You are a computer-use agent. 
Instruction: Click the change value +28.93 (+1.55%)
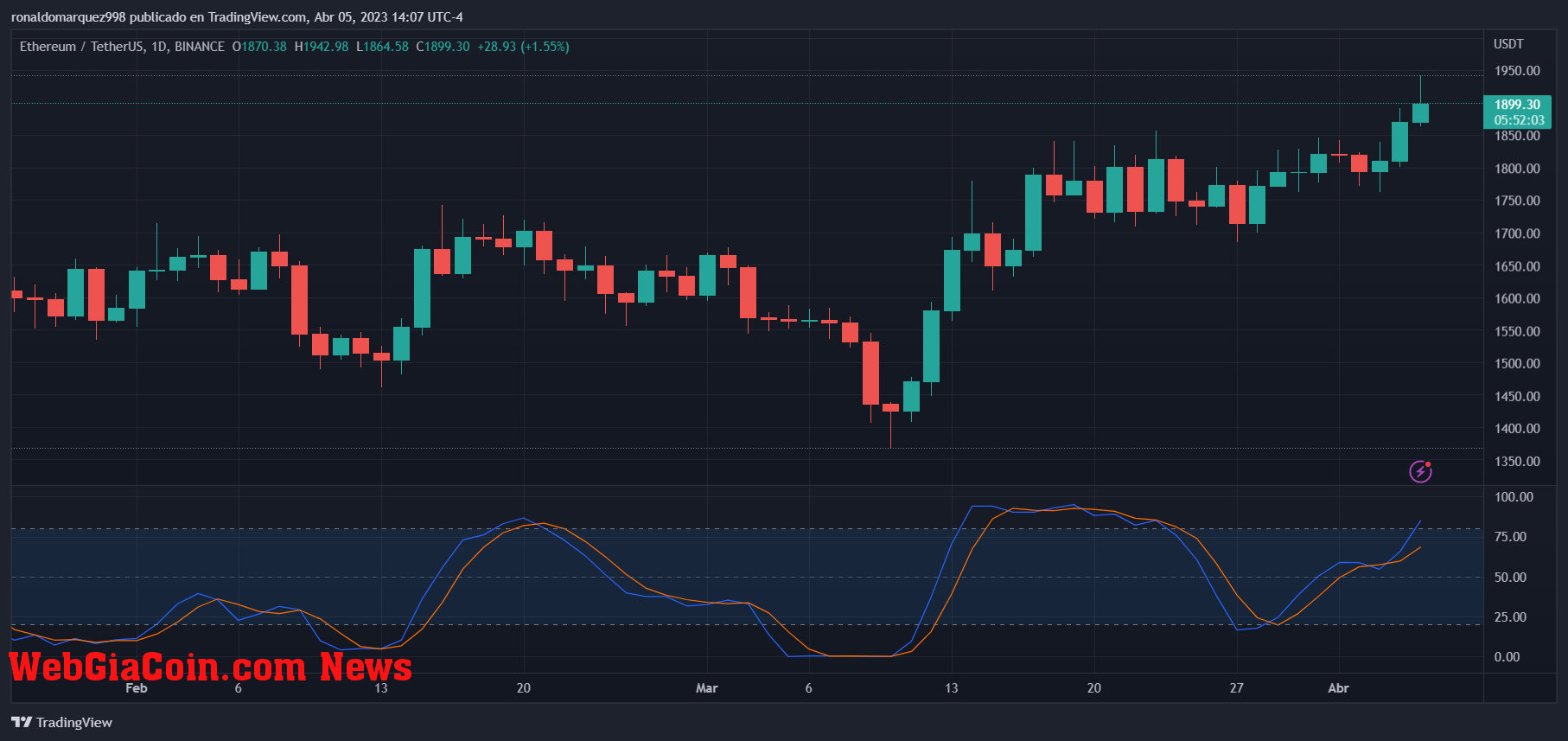(523, 47)
